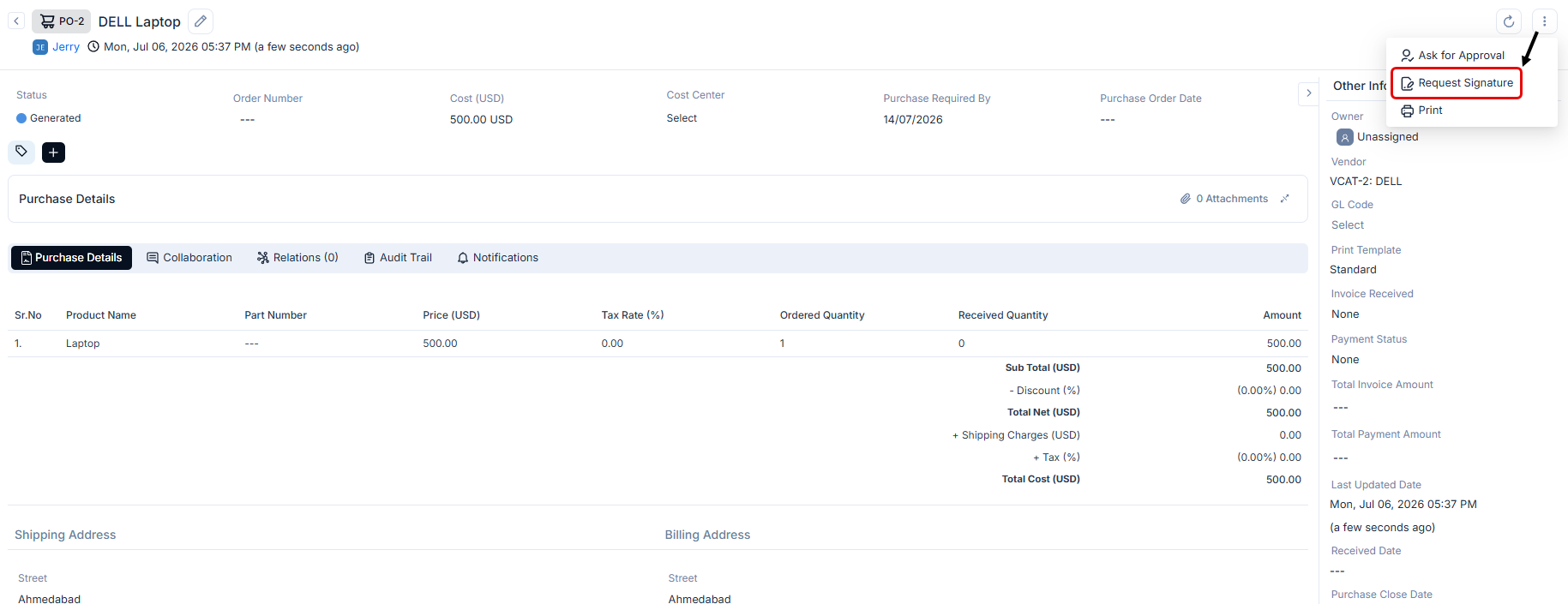This screenshot has height=604, width=1568.
Task: Open Jerry's user profile link
Action: coord(66,47)
